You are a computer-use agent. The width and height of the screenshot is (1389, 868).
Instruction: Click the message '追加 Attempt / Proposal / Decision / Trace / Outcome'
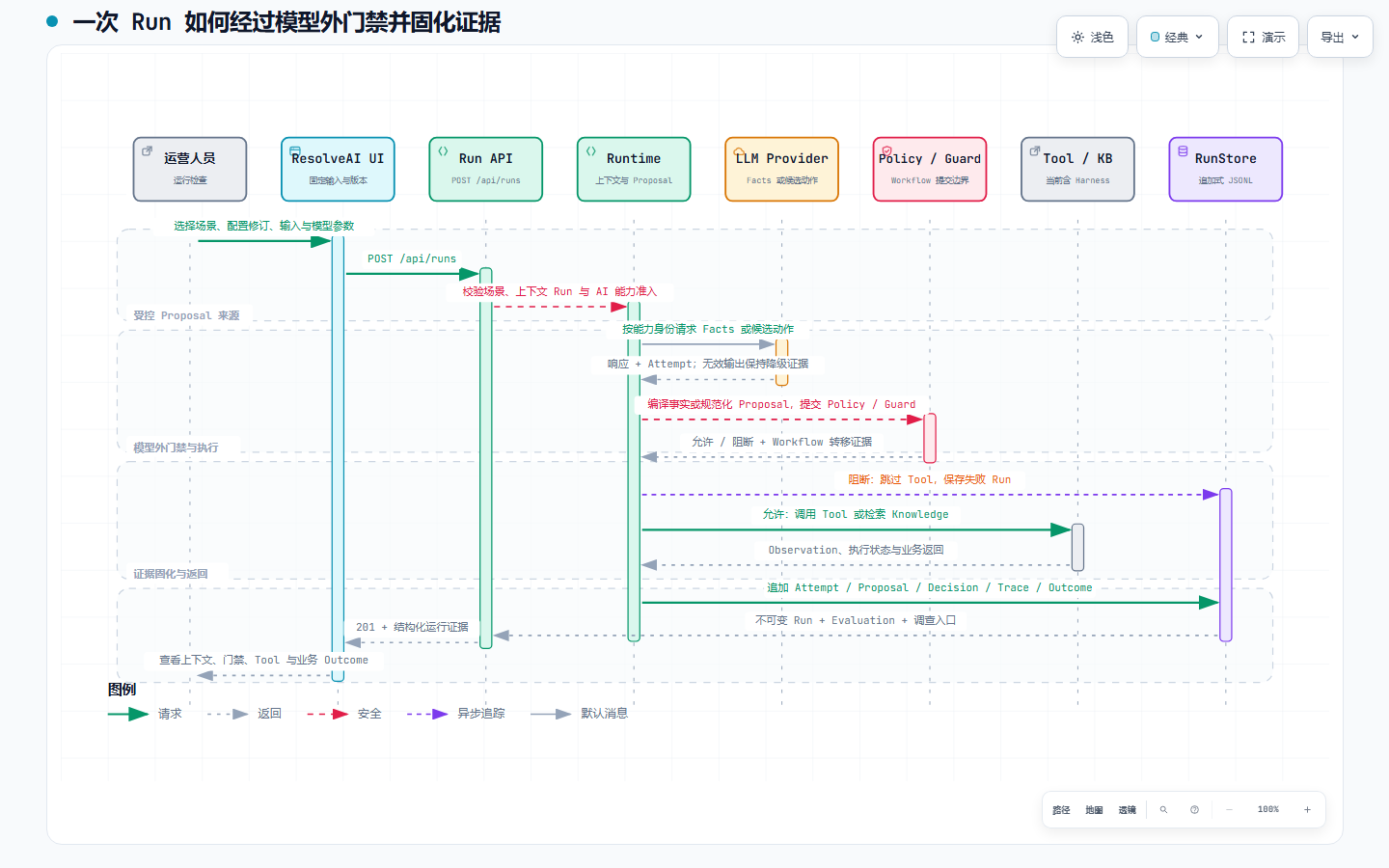coord(930,587)
